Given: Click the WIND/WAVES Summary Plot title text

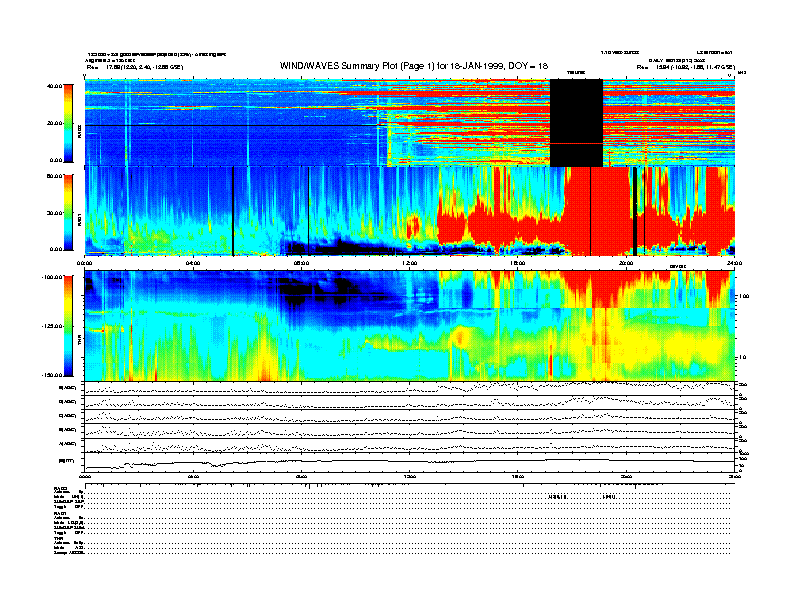Looking at the screenshot, I should pos(414,66).
